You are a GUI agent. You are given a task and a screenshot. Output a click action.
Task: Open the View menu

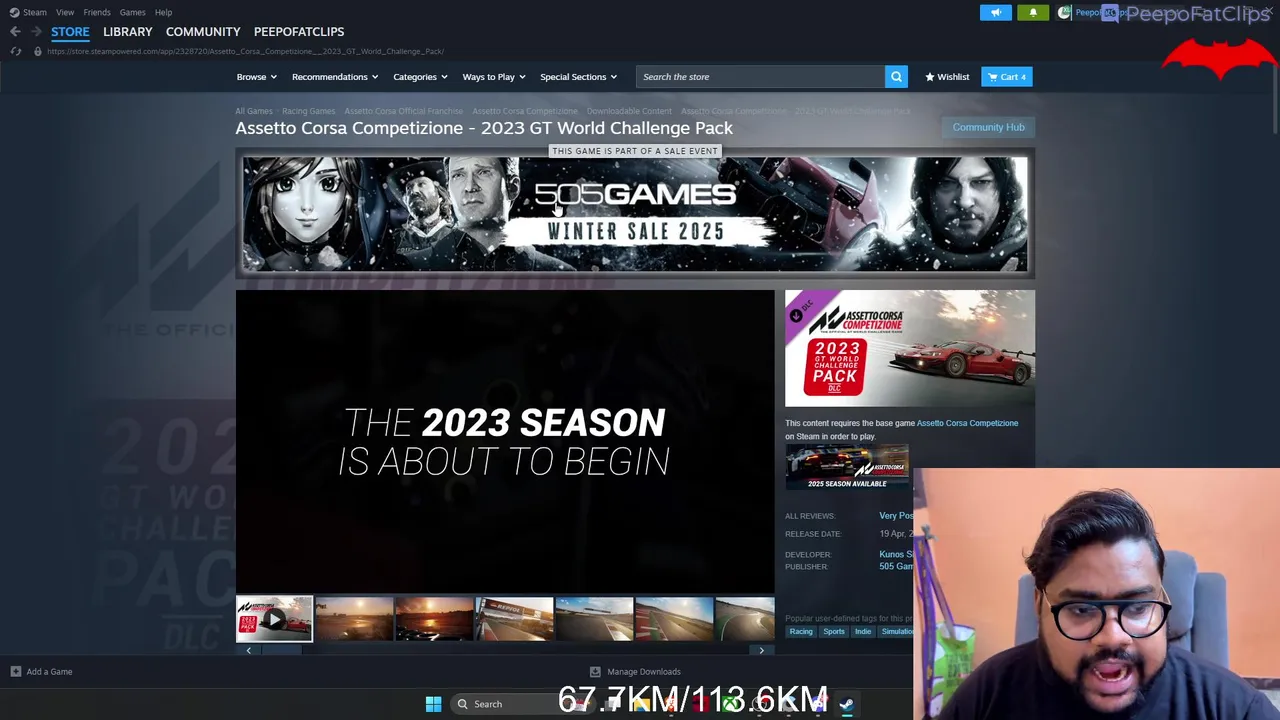tap(65, 12)
